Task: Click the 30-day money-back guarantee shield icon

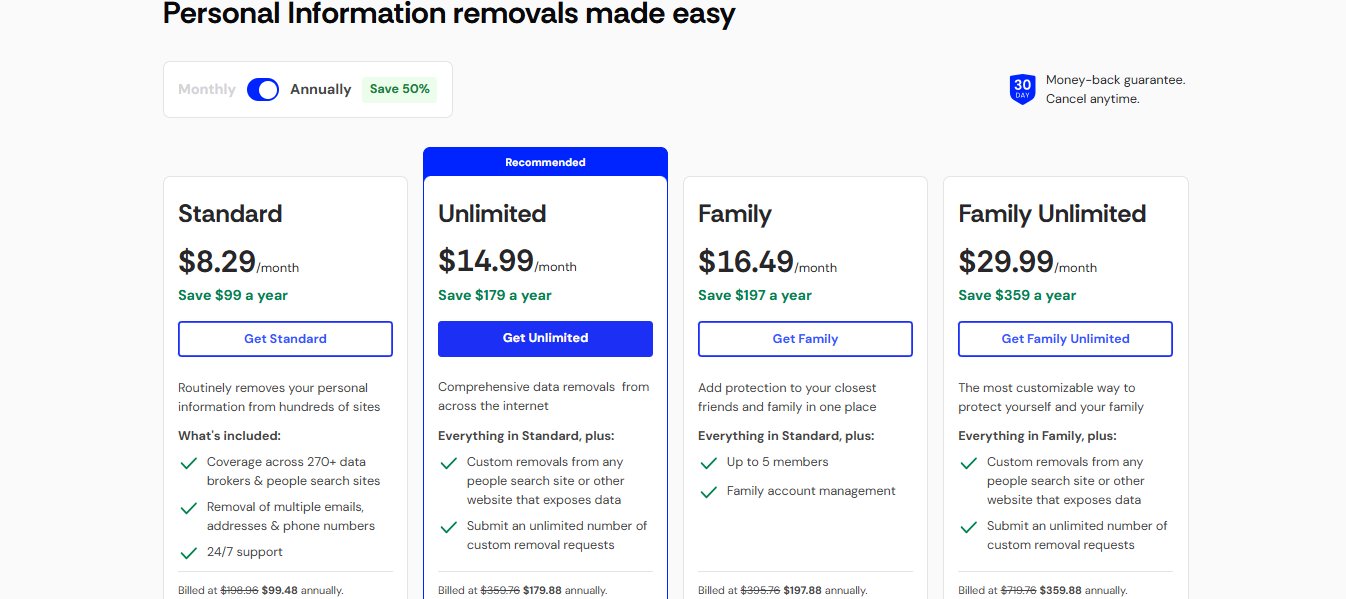Action: point(1022,89)
